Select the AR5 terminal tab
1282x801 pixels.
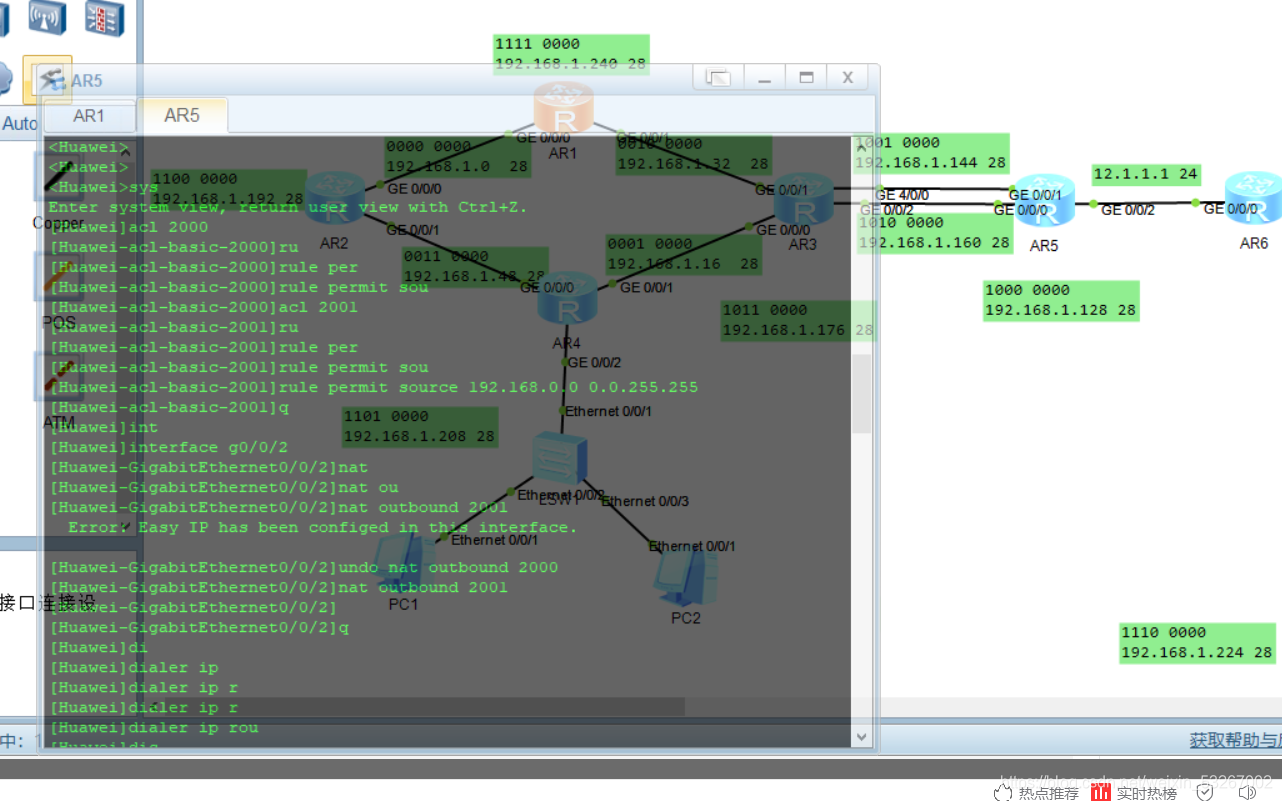point(182,115)
